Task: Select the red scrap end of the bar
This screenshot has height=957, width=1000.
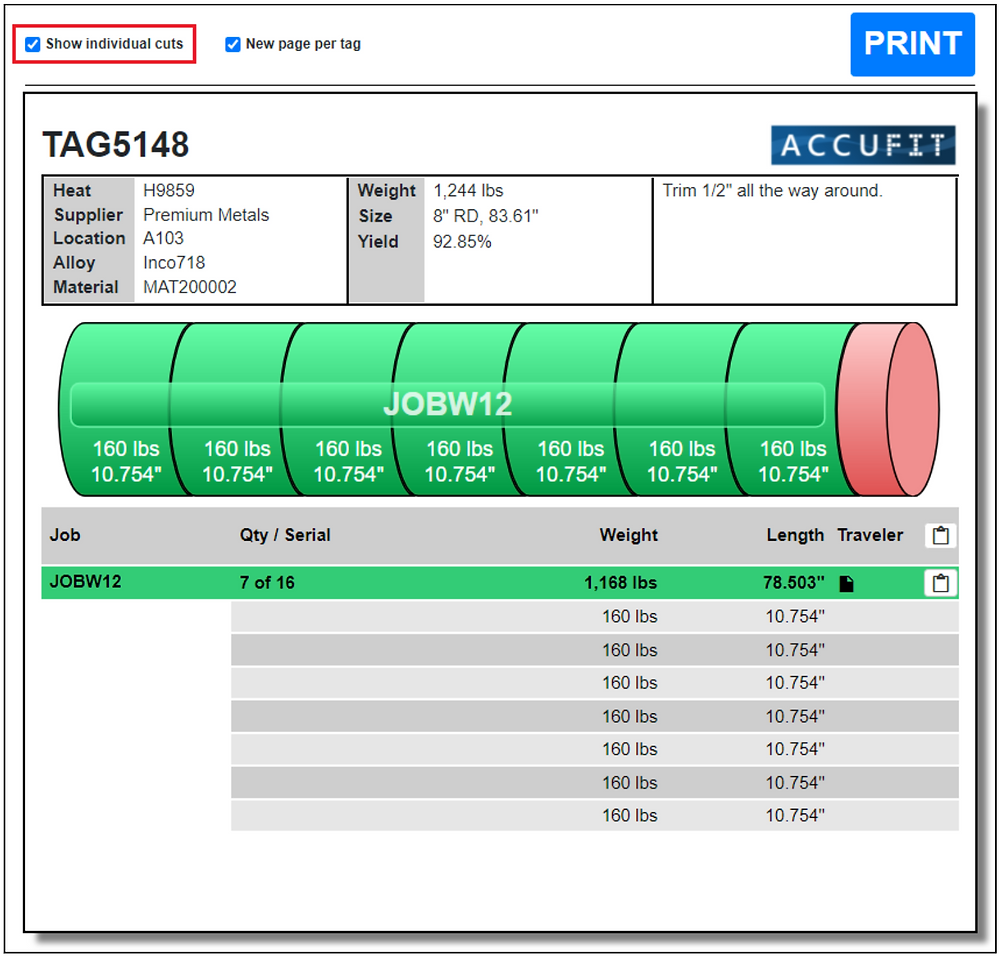Action: pyautogui.click(x=888, y=409)
